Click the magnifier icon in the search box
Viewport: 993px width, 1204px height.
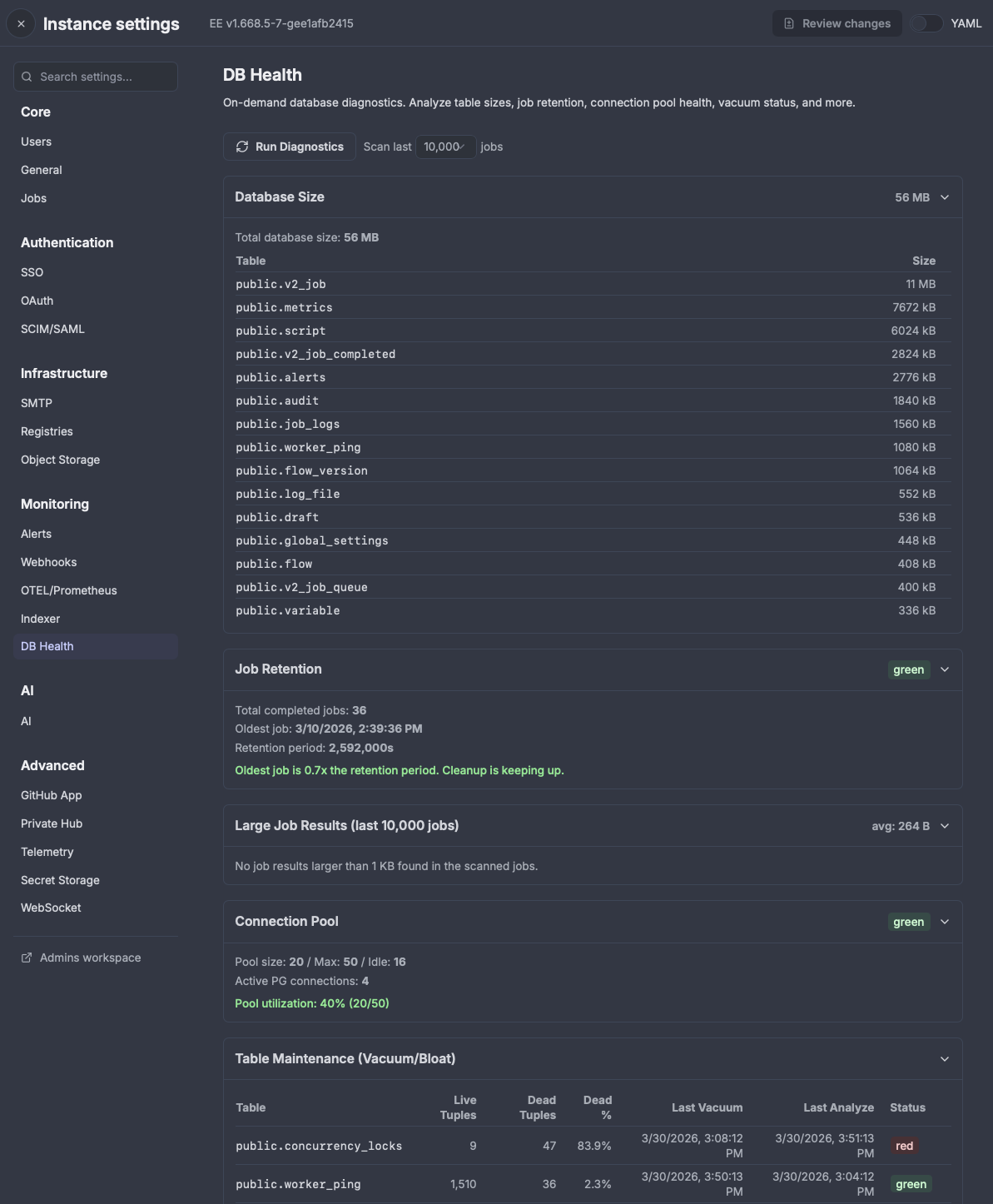(27, 77)
